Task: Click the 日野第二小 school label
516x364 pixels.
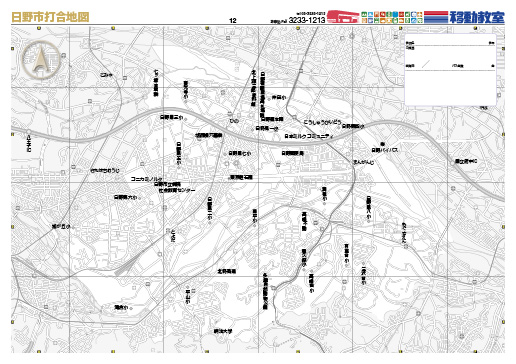Action: [x=172, y=117]
